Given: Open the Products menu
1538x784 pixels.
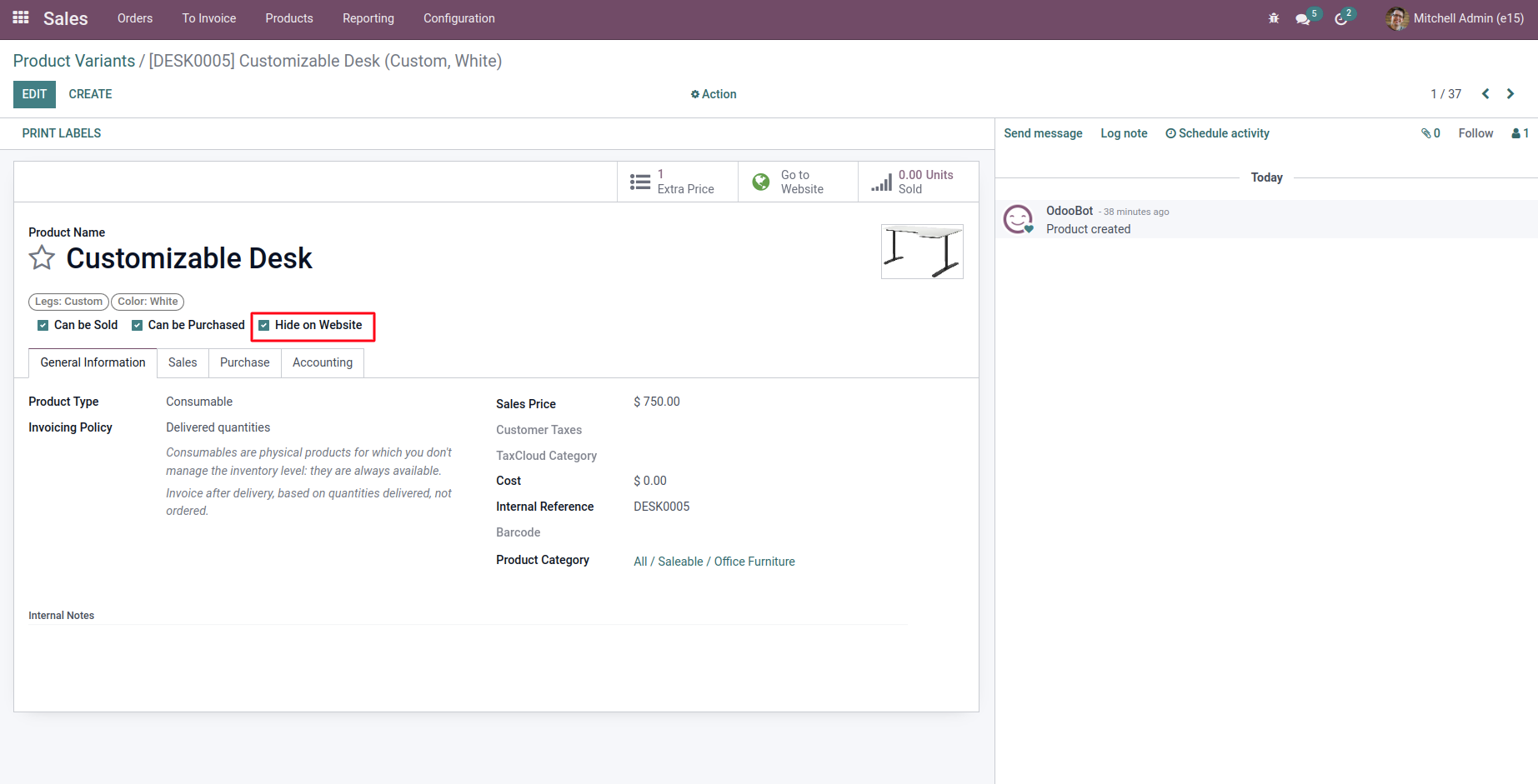Looking at the screenshot, I should pos(289,18).
